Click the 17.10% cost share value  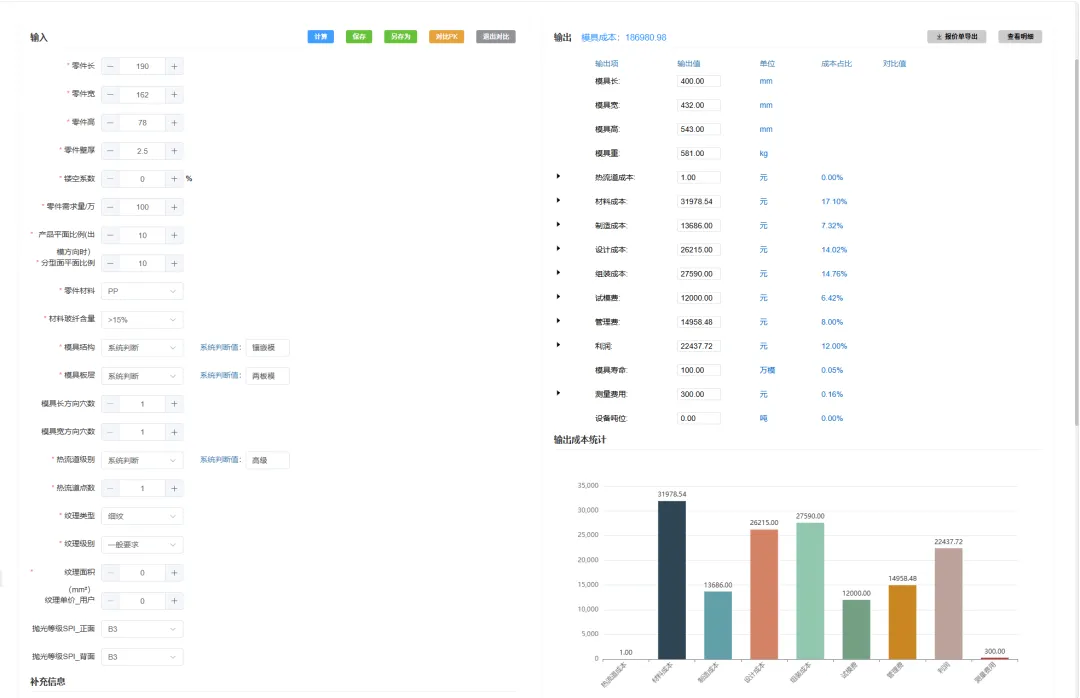834,202
